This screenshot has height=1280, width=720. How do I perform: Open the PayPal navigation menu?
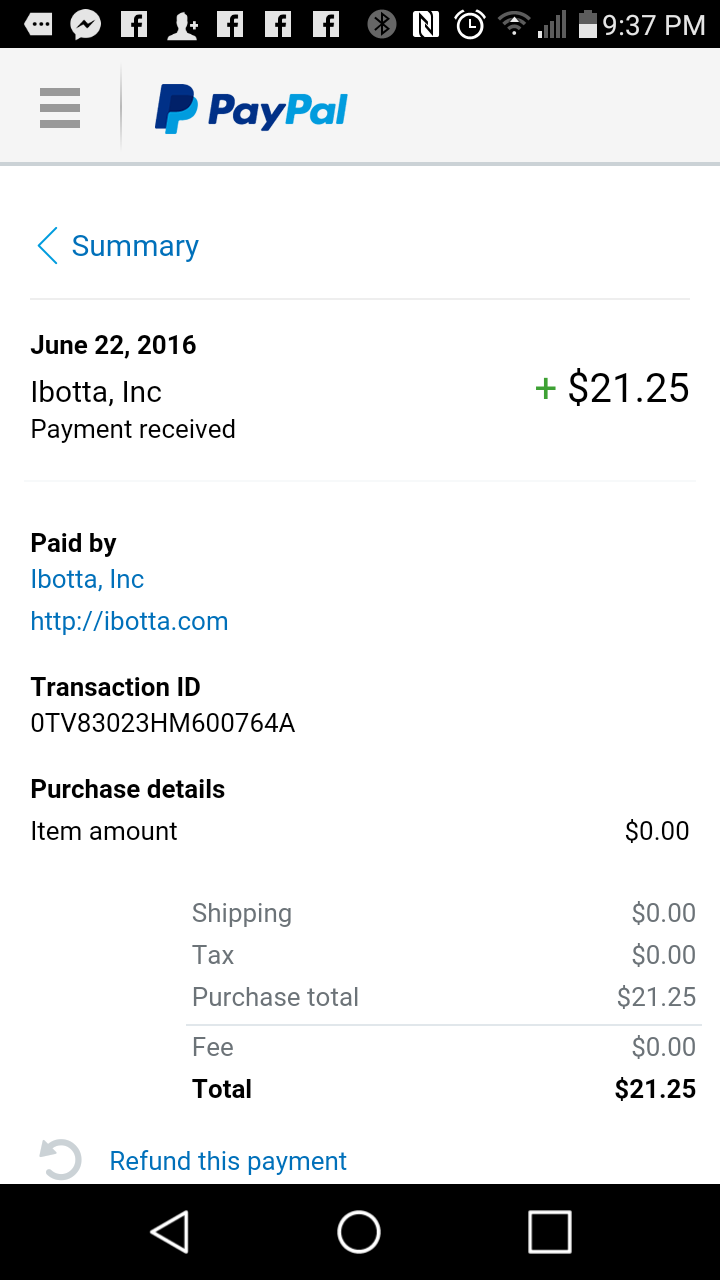tap(59, 107)
